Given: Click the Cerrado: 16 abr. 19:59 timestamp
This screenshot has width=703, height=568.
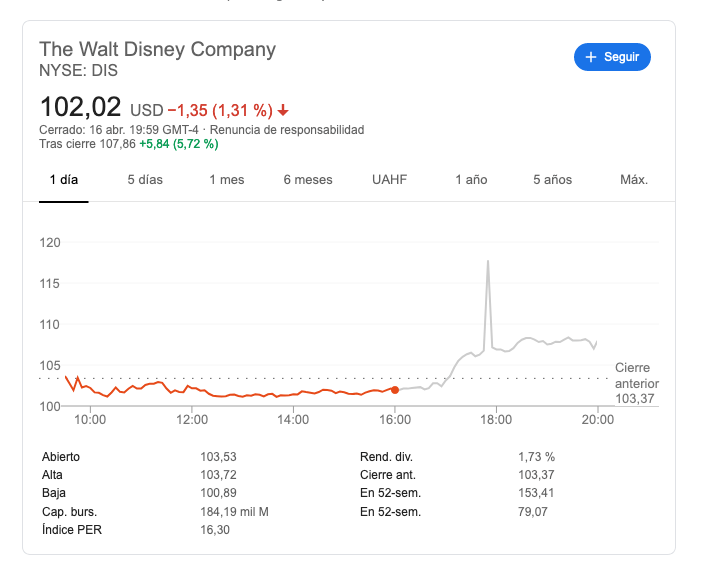Looking at the screenshot, I should [119, 130].
